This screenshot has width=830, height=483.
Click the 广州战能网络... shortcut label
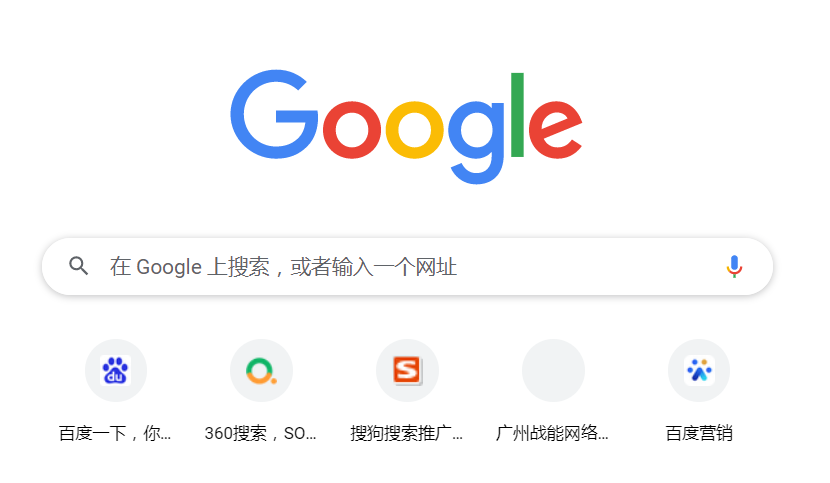tap(552, 433)
